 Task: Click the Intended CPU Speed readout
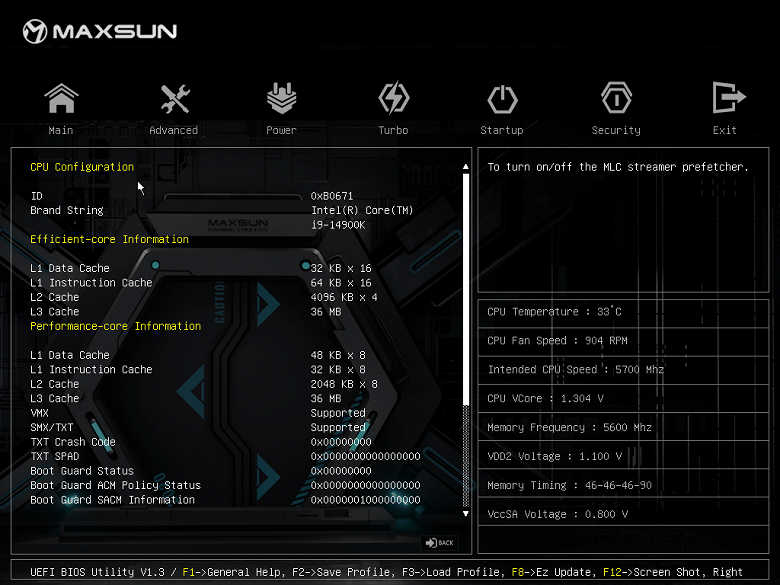[x=576, y=370]
